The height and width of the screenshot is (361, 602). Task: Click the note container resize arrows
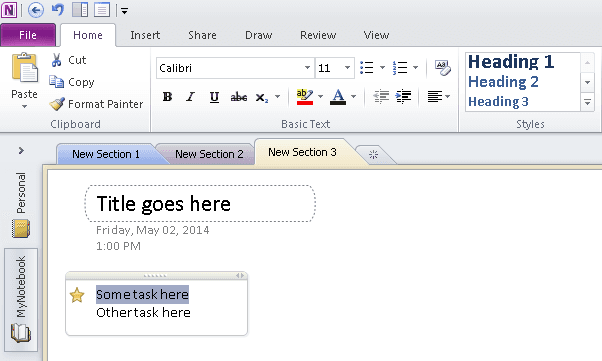coord(240,275)
